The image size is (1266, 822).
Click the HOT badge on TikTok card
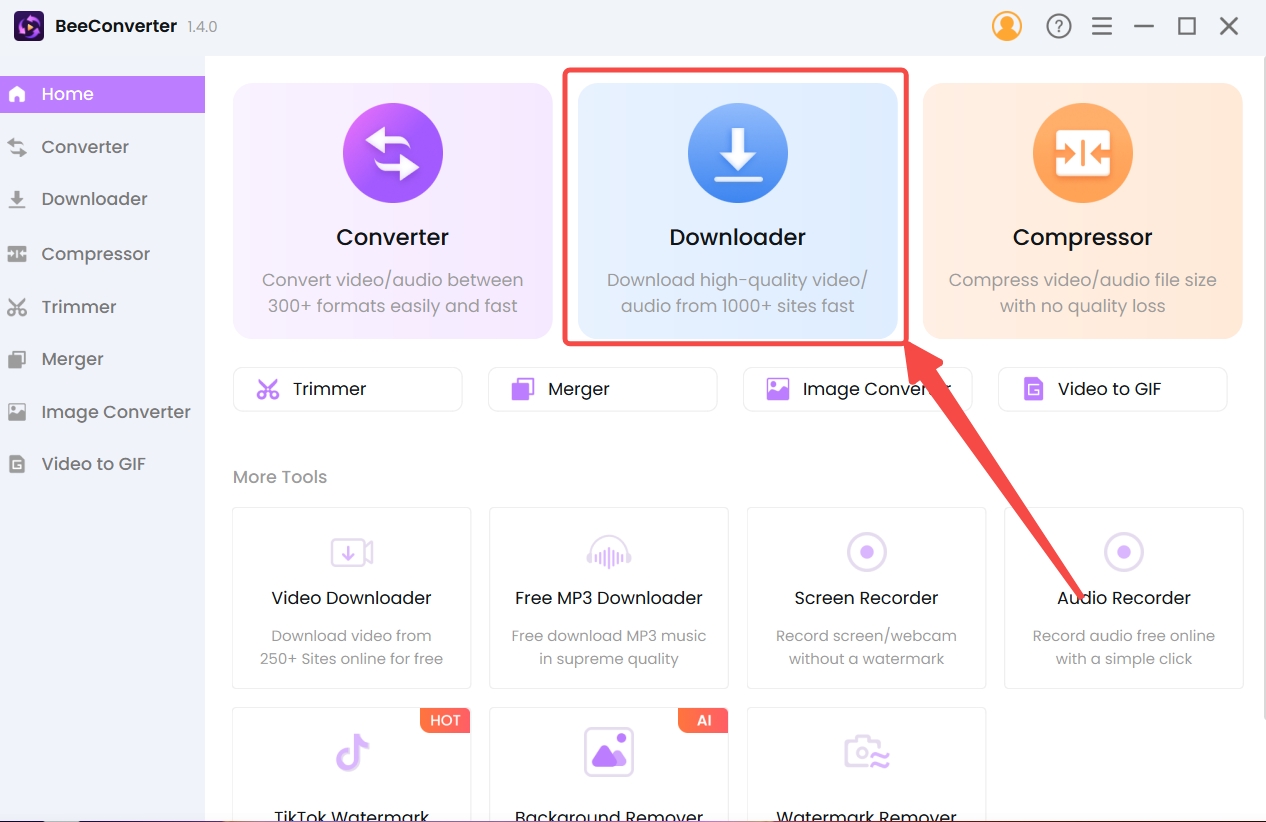pos(446,721)
